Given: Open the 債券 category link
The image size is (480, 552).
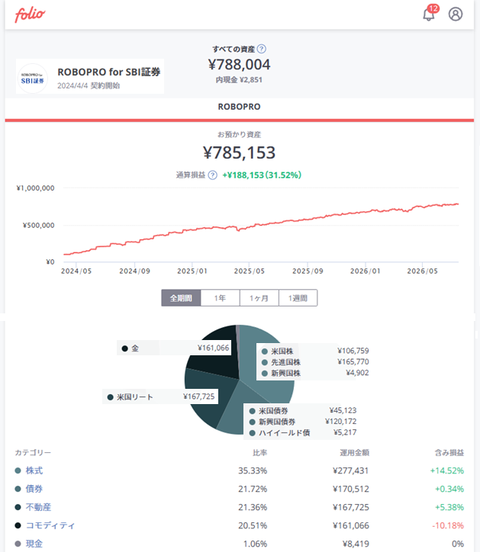Looking at the screenshot, I should click(x=34, y=489).
